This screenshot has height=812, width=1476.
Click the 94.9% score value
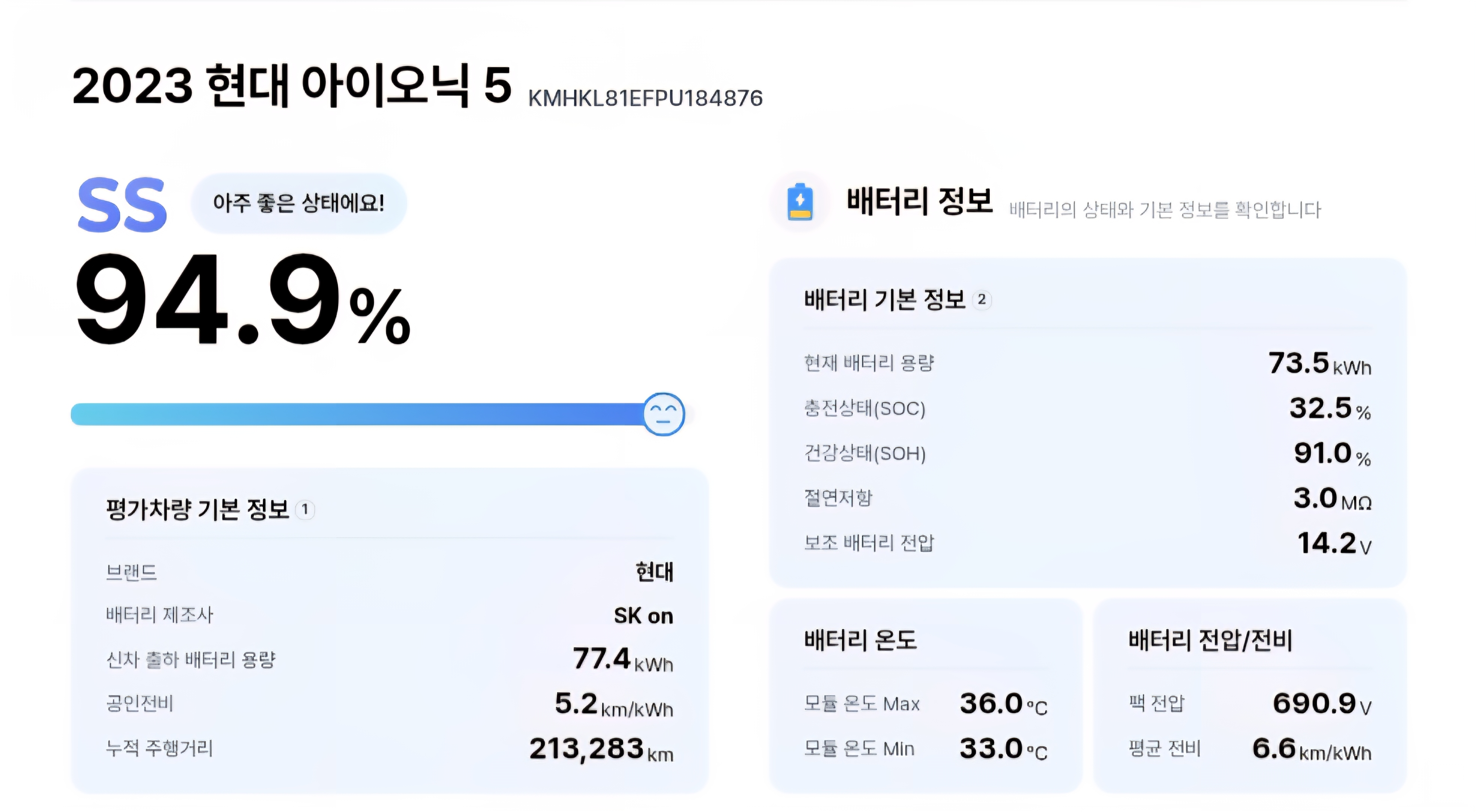(243, 300)
